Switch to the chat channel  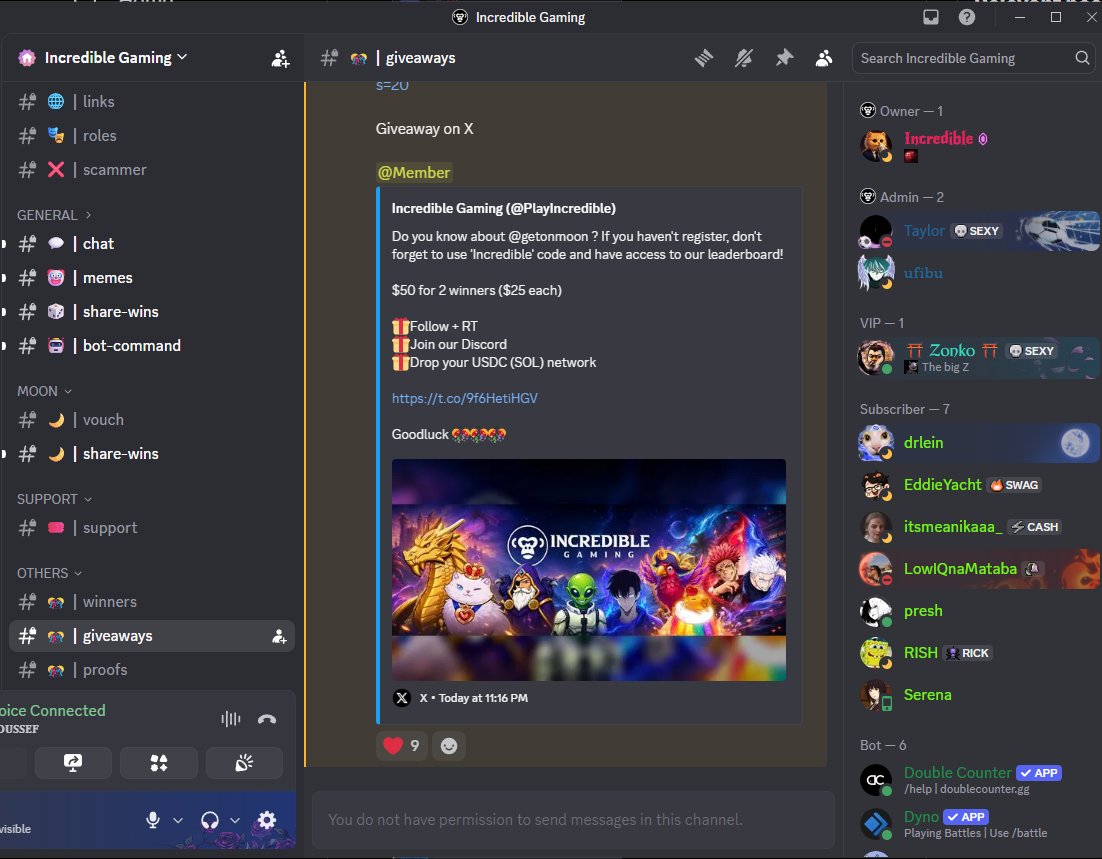(x=152, y=244)
